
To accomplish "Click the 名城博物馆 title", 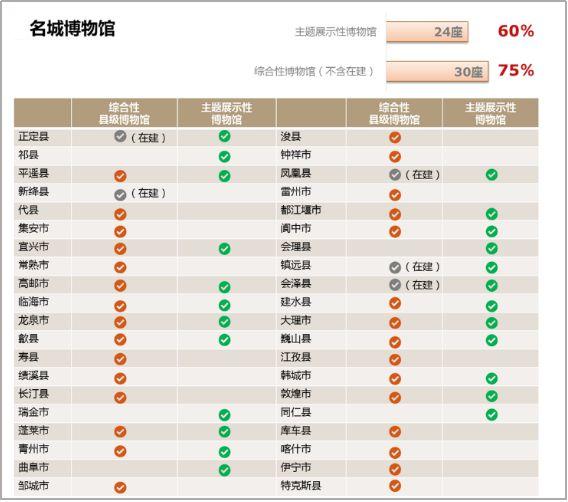I will coord(72,29).
